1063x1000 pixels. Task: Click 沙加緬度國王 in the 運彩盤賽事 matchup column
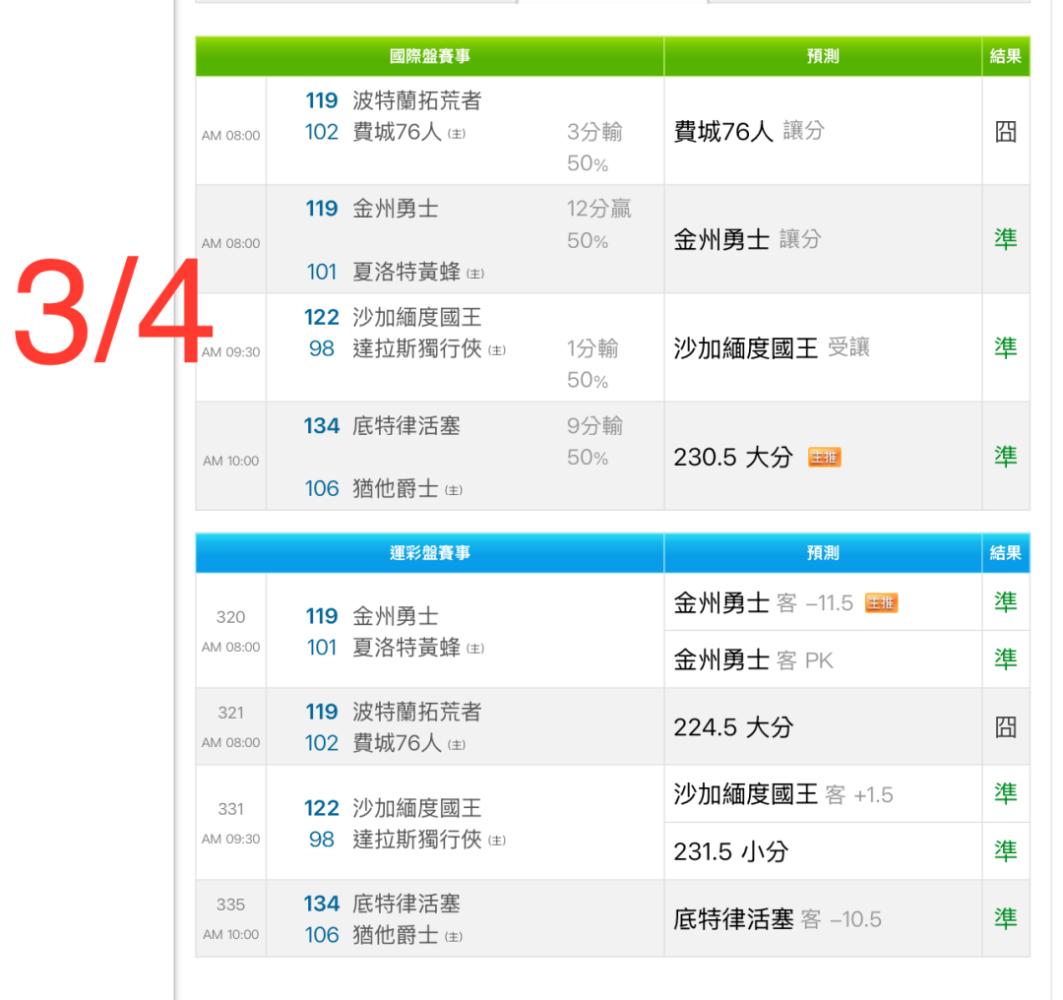pos(417,808)
